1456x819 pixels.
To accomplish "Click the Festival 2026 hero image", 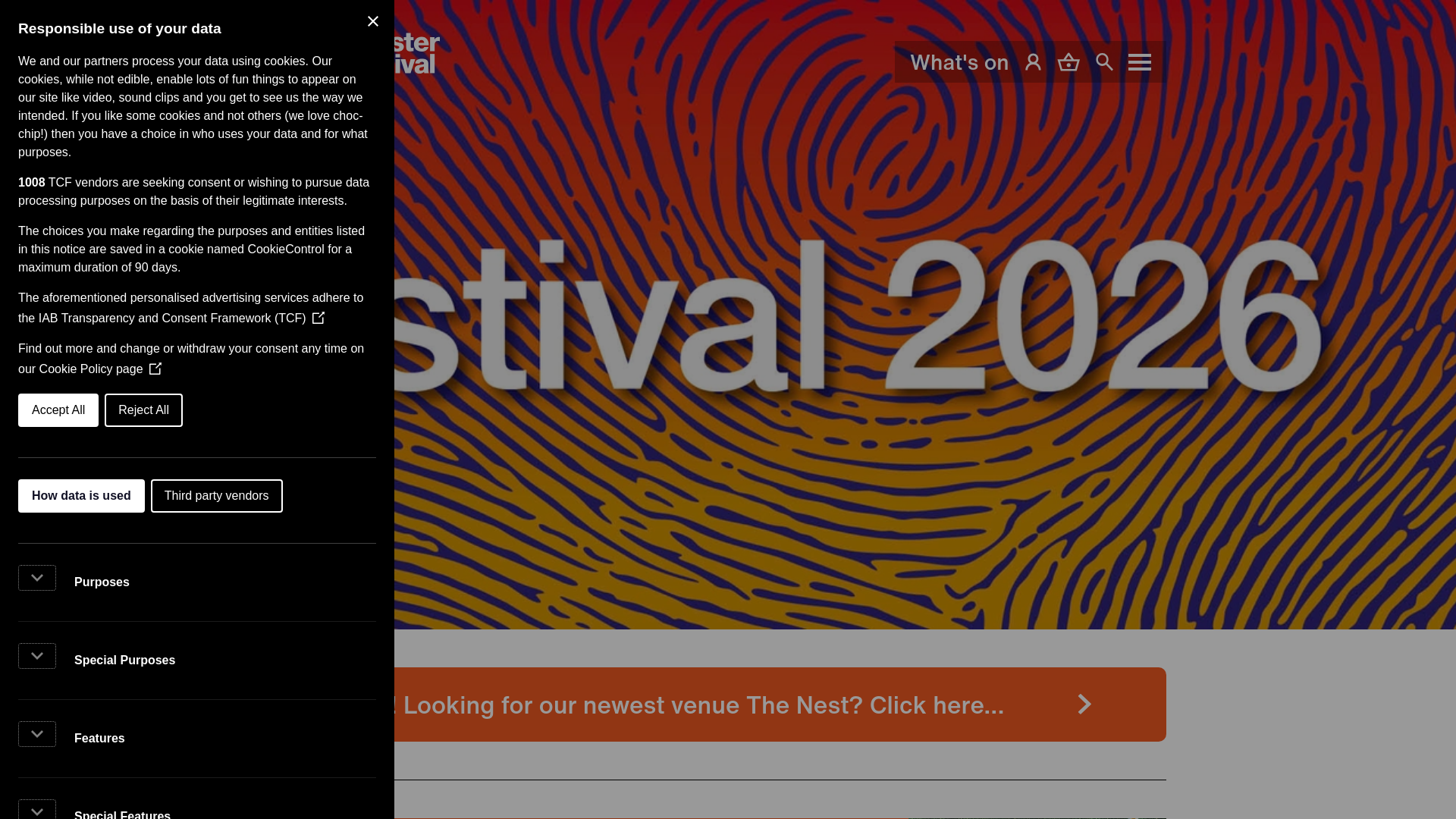I will tap(925, 315).
